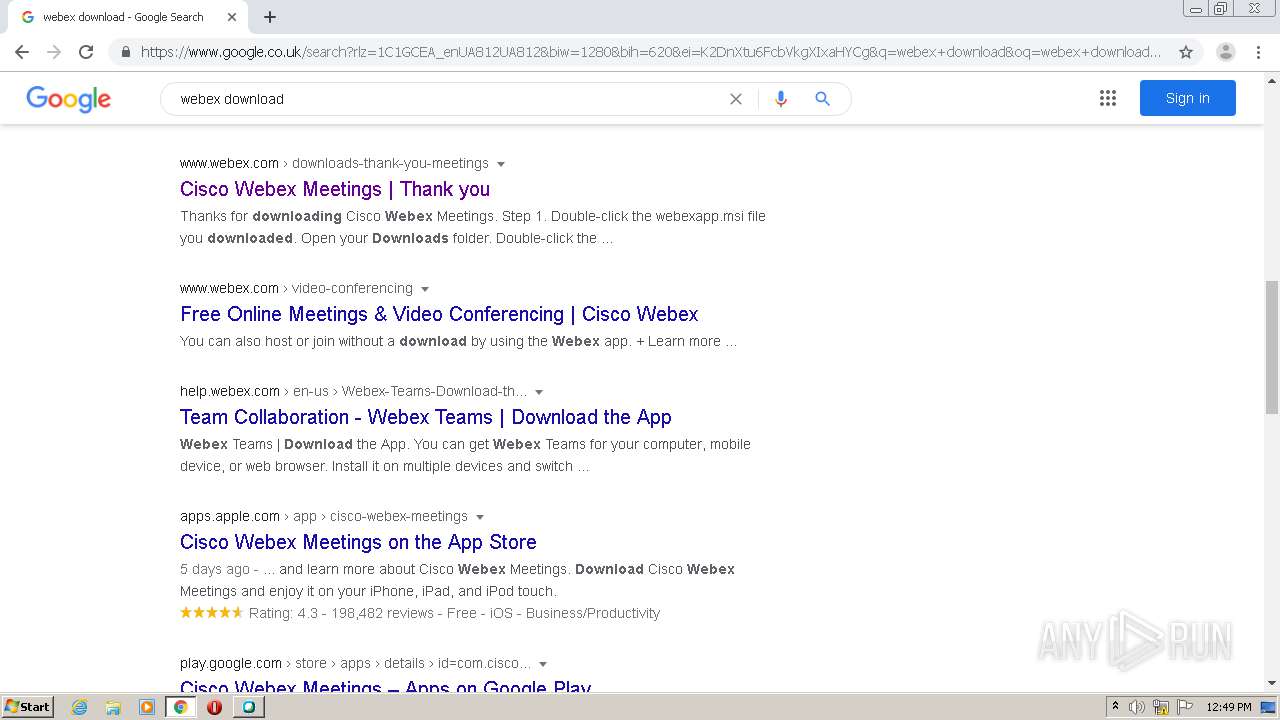Close the webex download tab
Viewport: 1280px width, 720px height.
coord(232,17)
